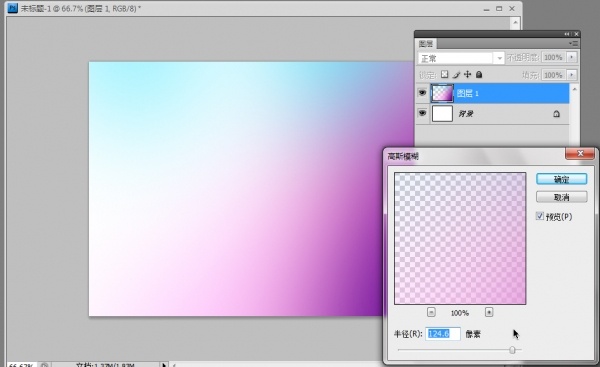This screenshot has height=367, width=600.
Task: Open the opacity 100% slider arrow
Action: pos(572,57)
